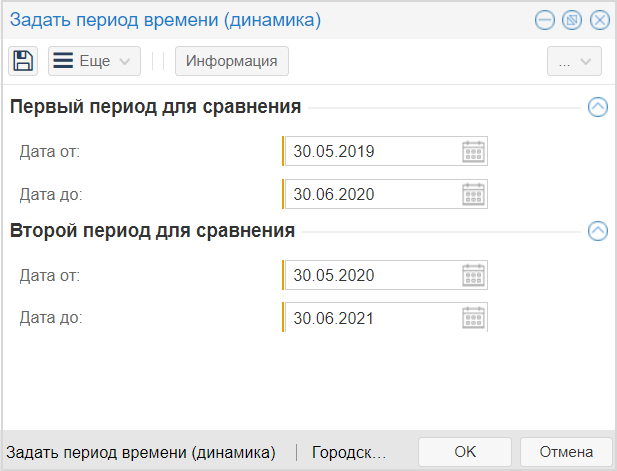Image resolution: width=617 pixels, height=471 pixels.
Task: Open calendar for date 30.05.2019
Action: pos(473,151)
